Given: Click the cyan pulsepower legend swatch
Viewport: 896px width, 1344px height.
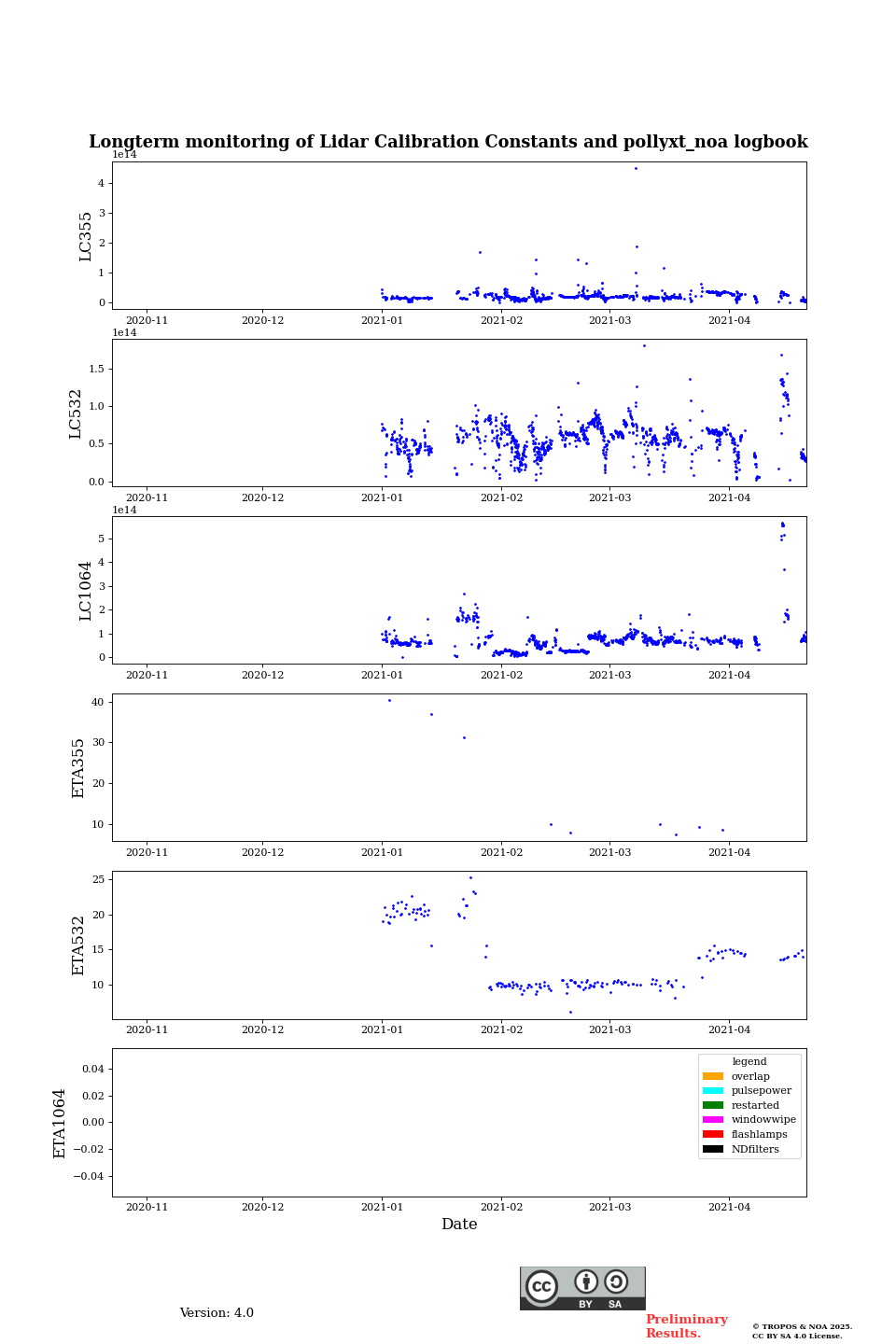Looking at the screenshot, I should coord(713,1090).
